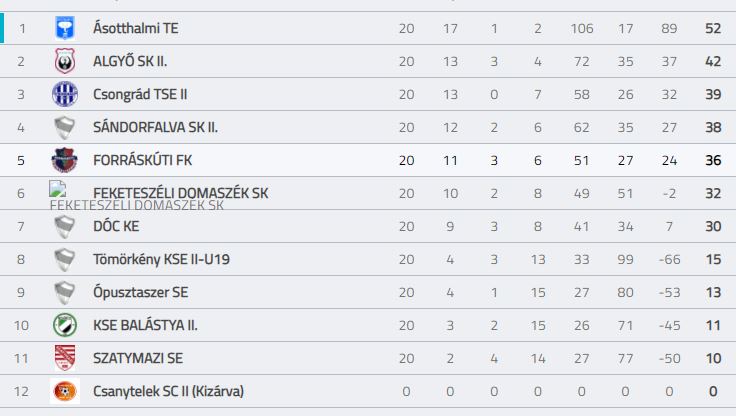This screenshot has width=736, height=416.
Task: Select Csanytelek SC II (Kizárva) name
Action: [x=169, y=391]
